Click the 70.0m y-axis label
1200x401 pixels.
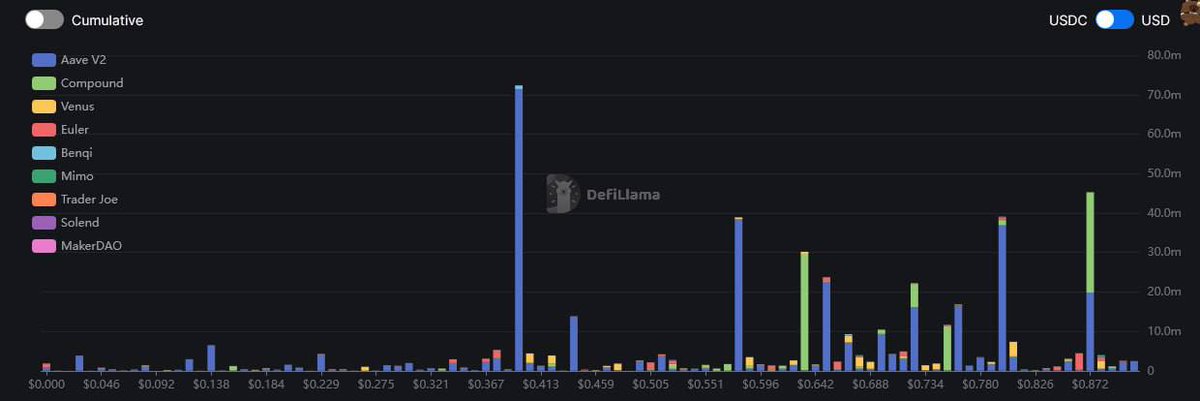coord(1163,94)
